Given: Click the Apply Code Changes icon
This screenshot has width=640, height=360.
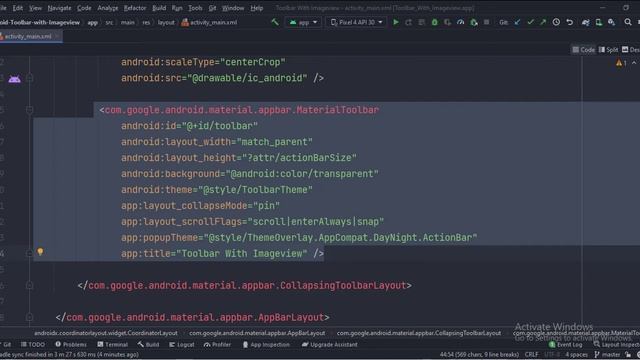Looking at the screenshot, I should click(x=422, y=22).
